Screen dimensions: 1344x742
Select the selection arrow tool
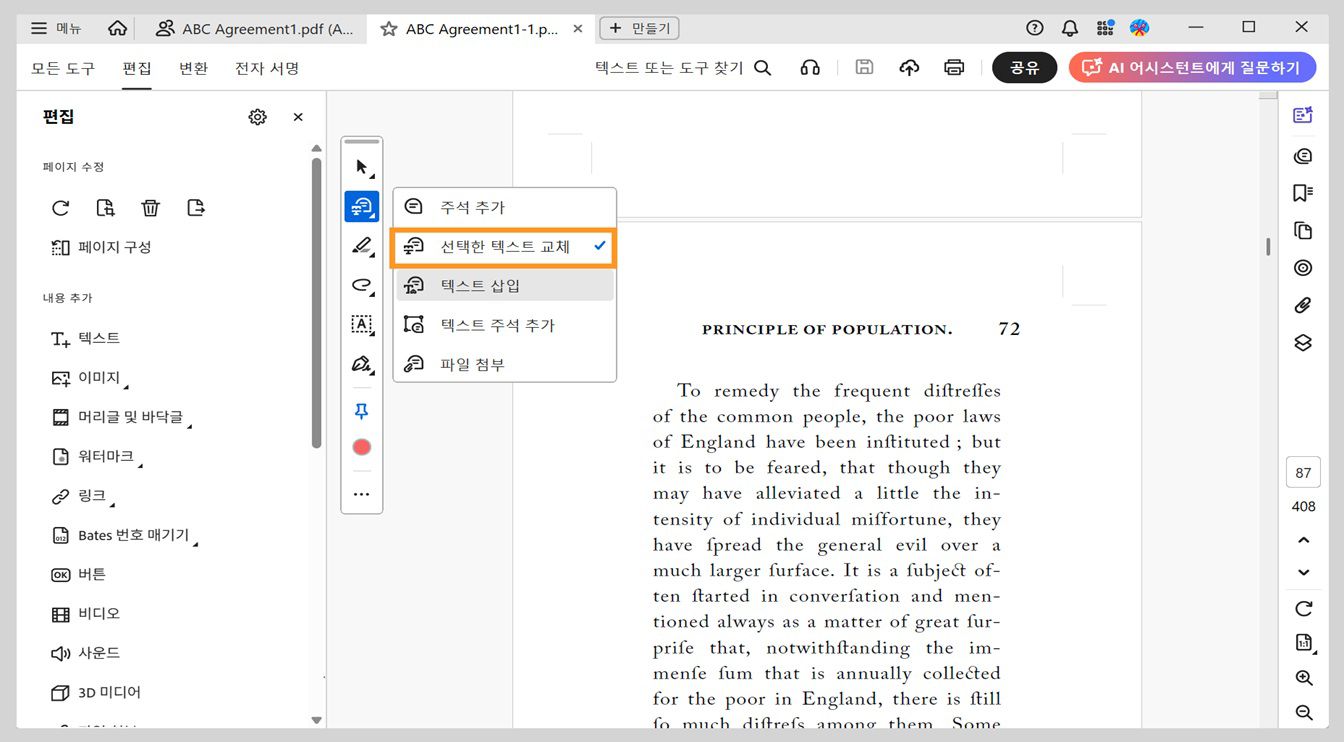click(361, 166)
